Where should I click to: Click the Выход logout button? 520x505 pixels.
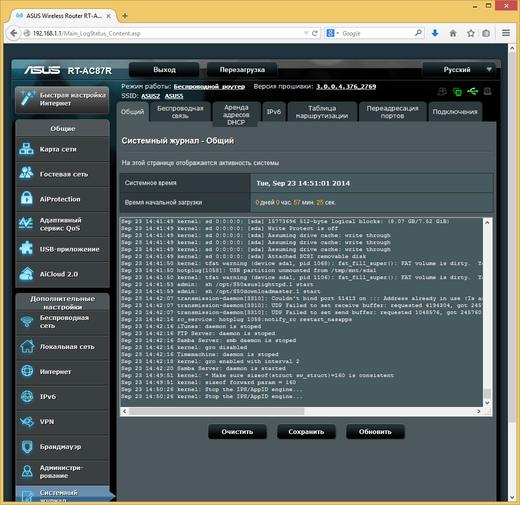pyautogui.click(x=164, y=70)
